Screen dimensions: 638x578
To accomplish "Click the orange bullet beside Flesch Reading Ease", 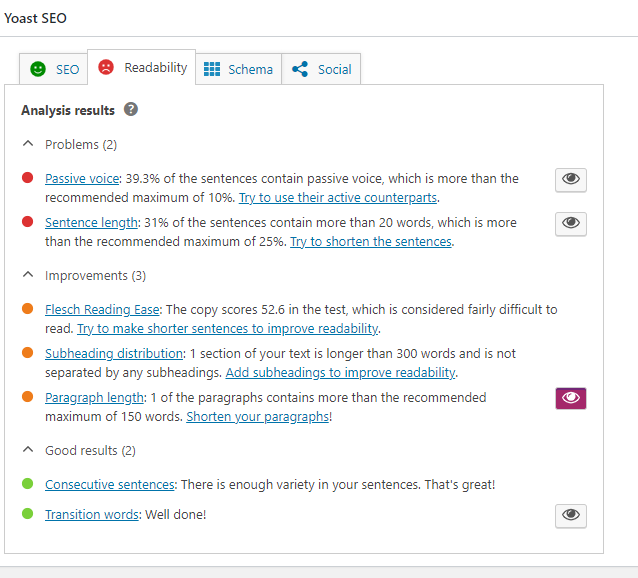I will tap(27, 309).
